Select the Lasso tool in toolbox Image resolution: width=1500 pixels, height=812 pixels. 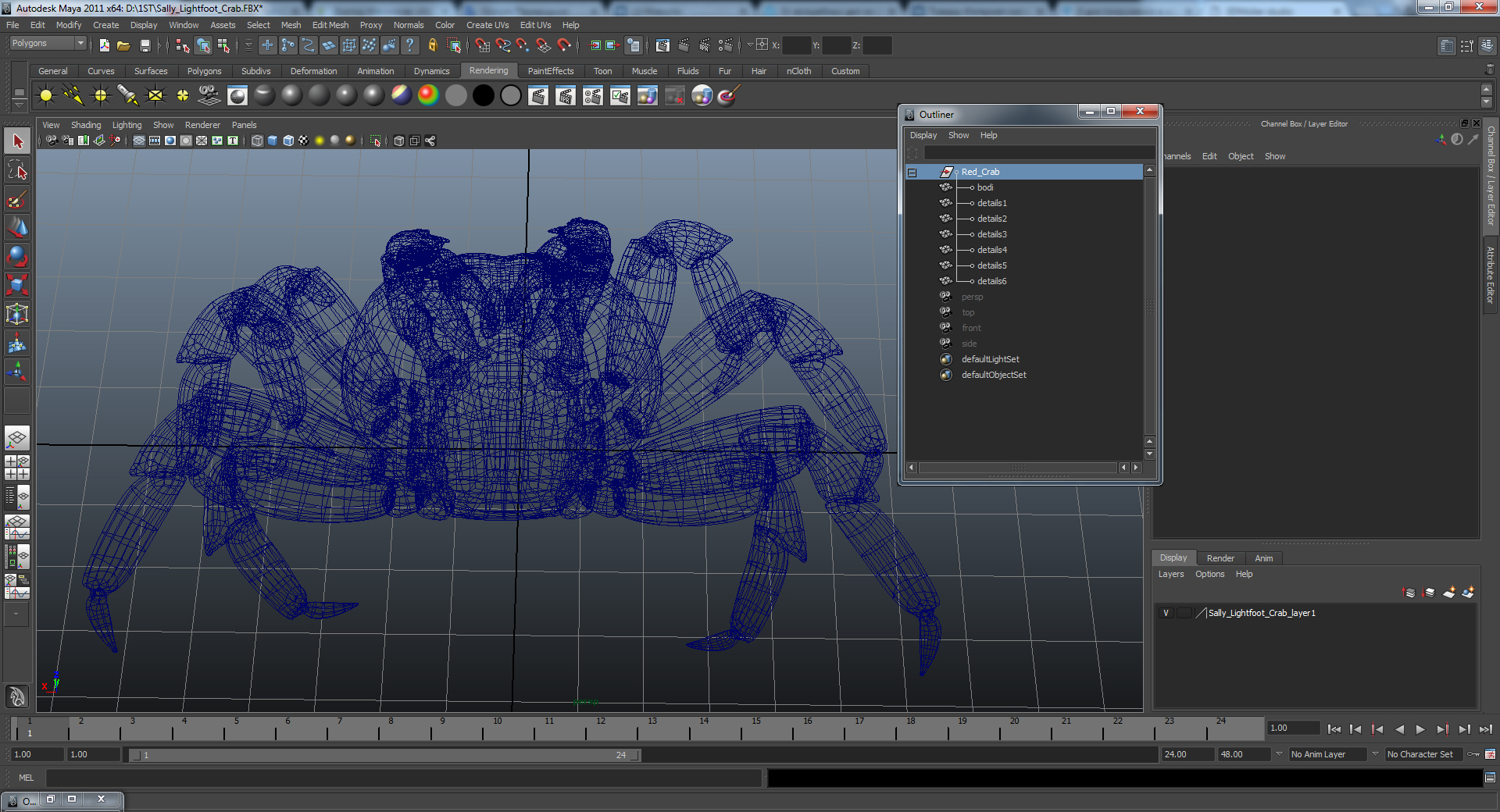tap(17, 170)
